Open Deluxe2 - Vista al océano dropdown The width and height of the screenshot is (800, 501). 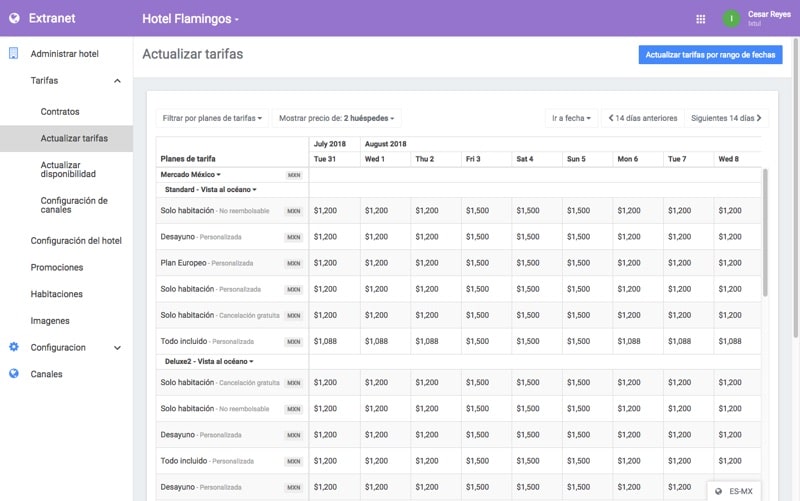[209, 361]
